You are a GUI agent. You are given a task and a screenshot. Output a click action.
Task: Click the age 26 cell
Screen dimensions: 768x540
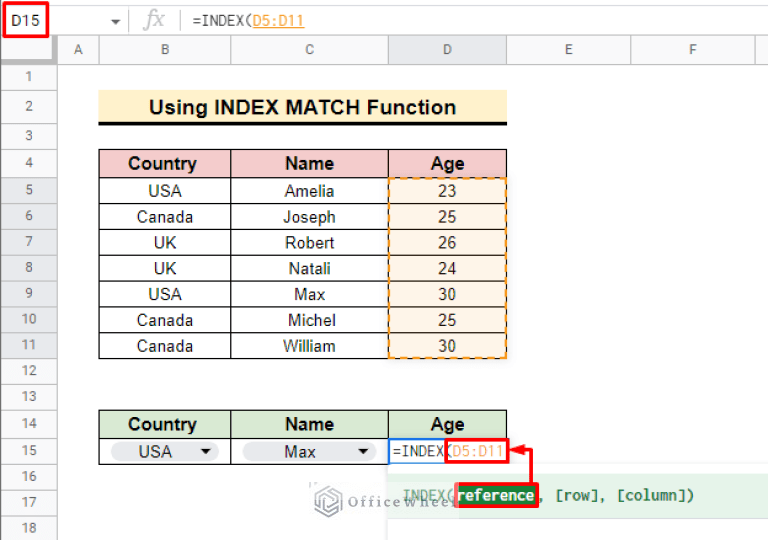[447, 243]
